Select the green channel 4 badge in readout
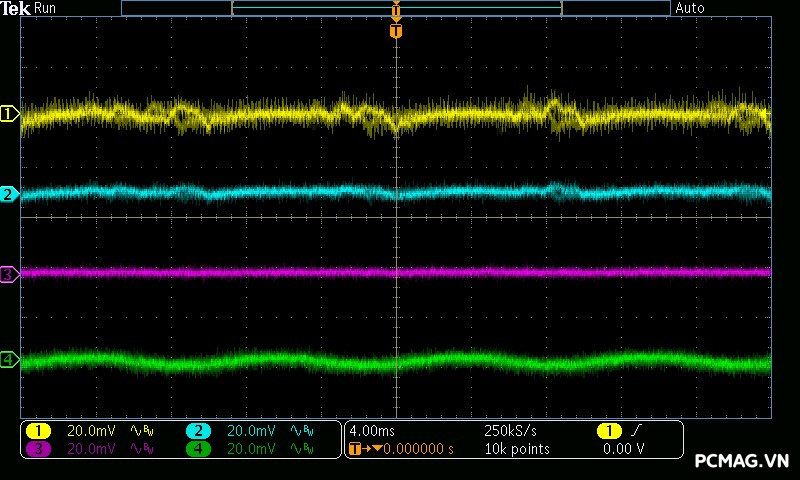Viewport: 800px width, 480px height. pyautogui.click(x=198, y=449)
